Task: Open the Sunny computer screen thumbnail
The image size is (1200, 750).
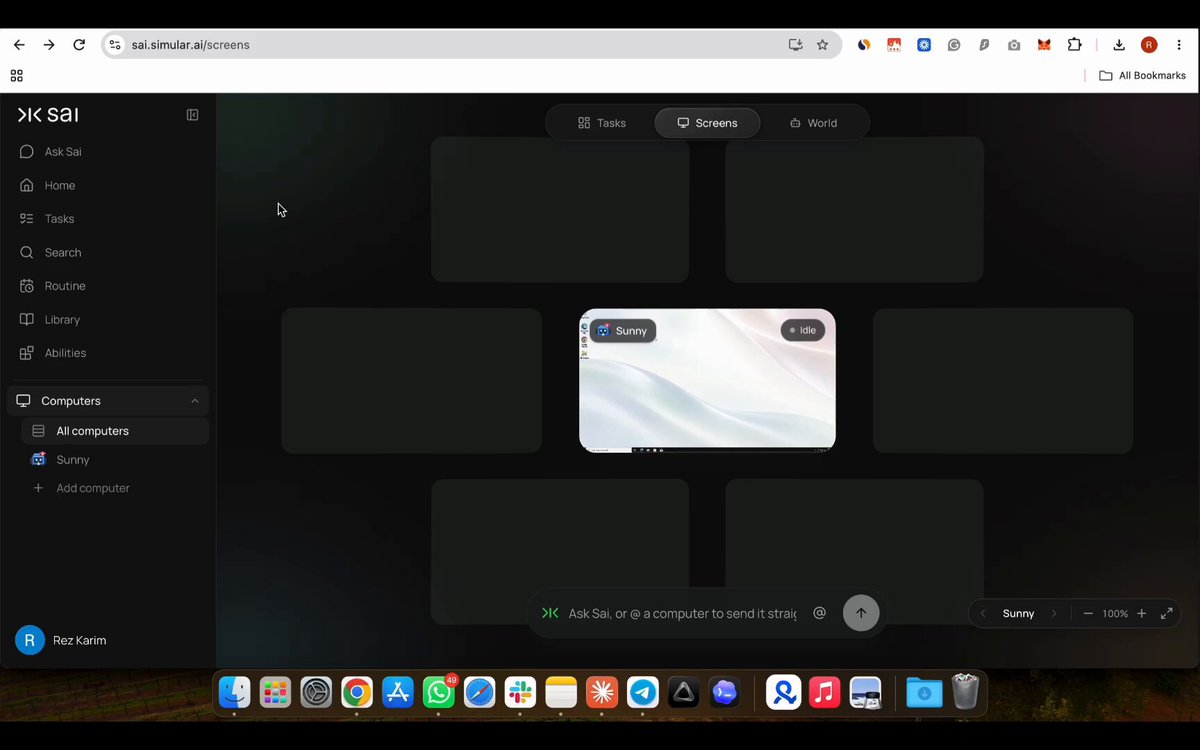Action: pos(707,381)
